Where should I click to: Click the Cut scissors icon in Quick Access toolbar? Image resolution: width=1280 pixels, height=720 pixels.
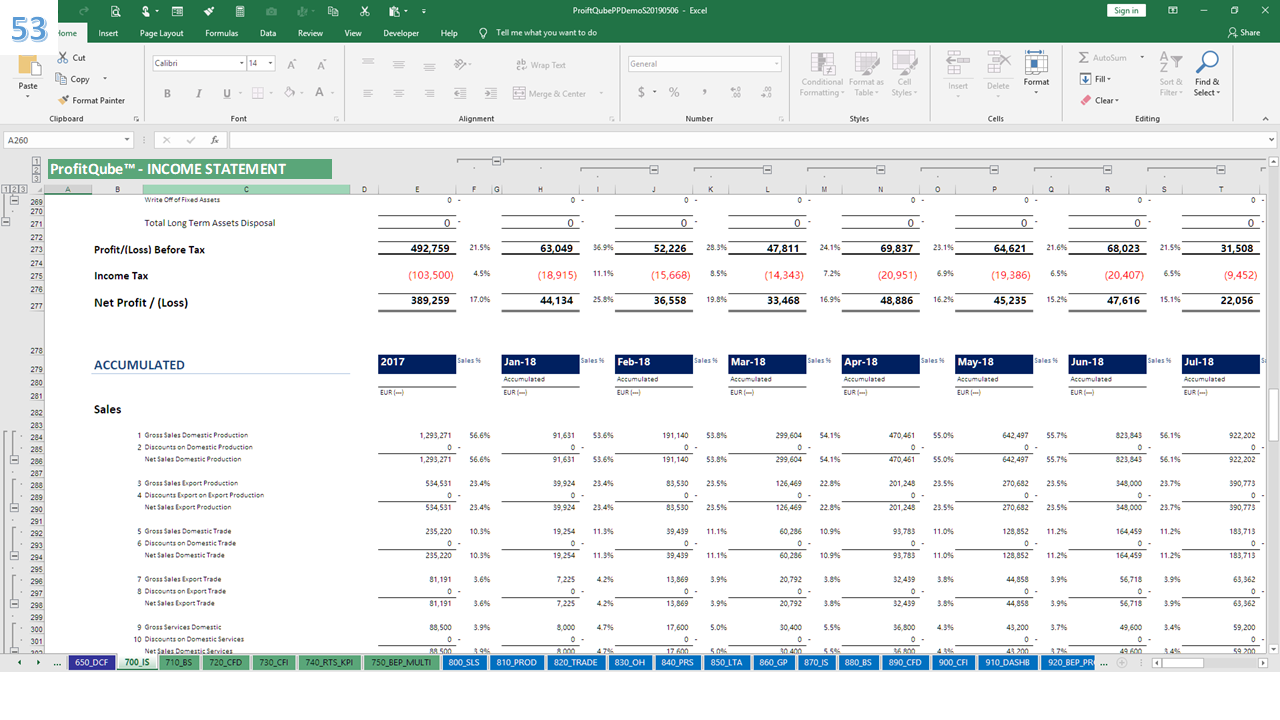click(365, 11)
